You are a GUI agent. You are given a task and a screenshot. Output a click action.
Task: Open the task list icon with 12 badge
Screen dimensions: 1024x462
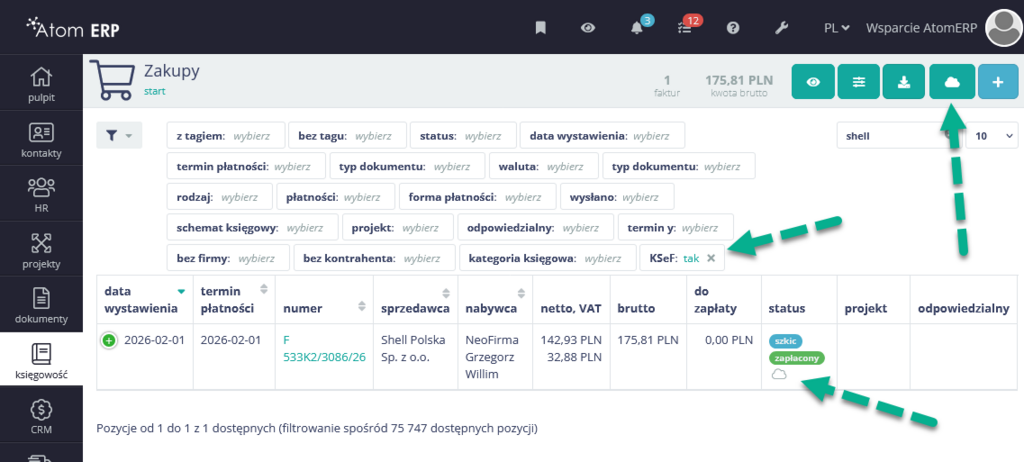coord(685,28)
